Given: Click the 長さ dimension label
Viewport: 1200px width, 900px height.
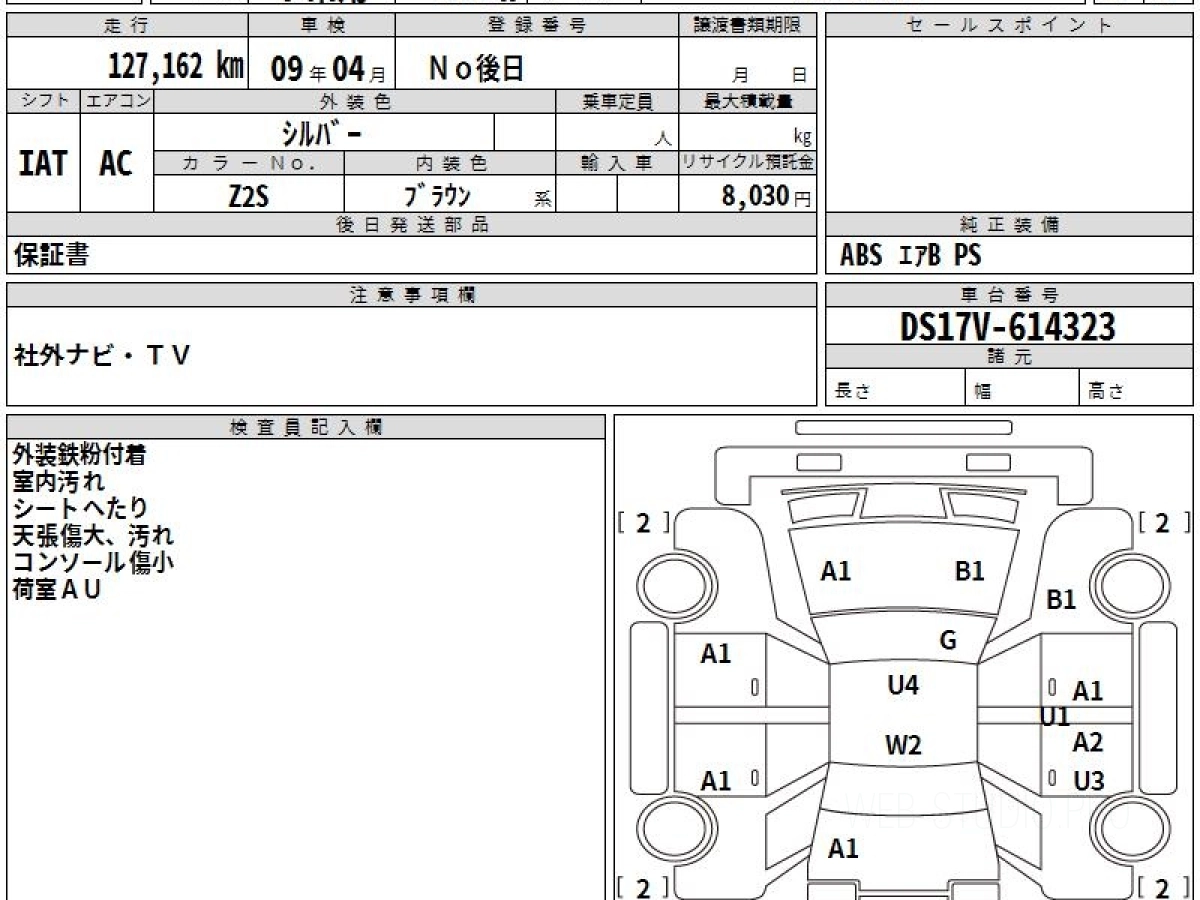Looking at the screenshot, I should 852,392.
